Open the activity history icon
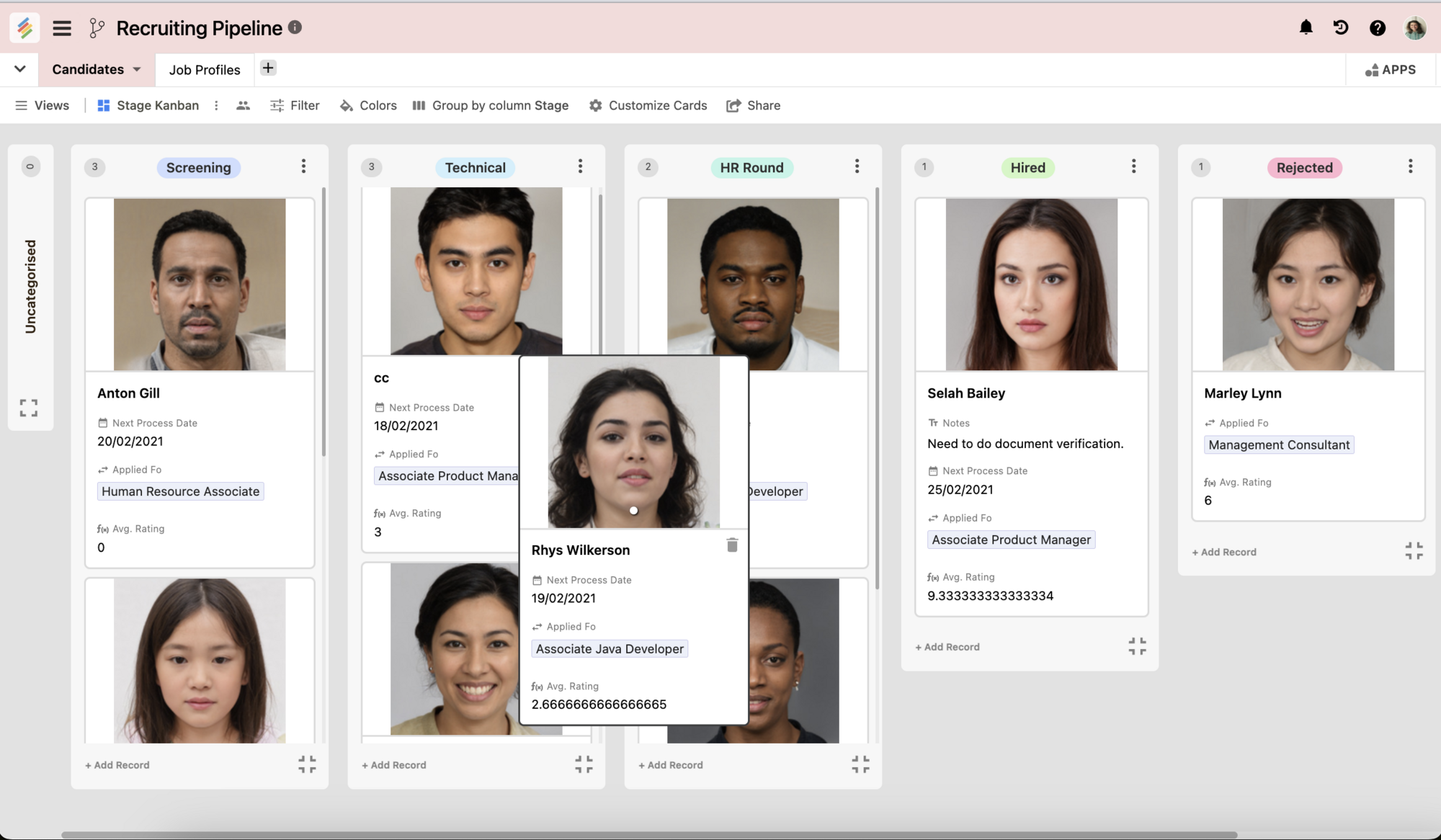The image size is (1441, 840). pos(1341,27)
